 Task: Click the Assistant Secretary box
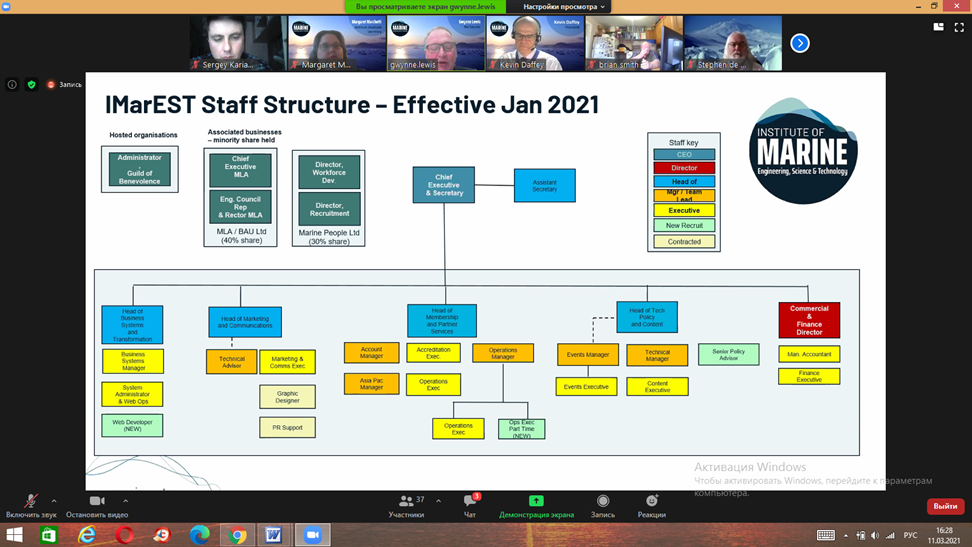click(544, 185)
